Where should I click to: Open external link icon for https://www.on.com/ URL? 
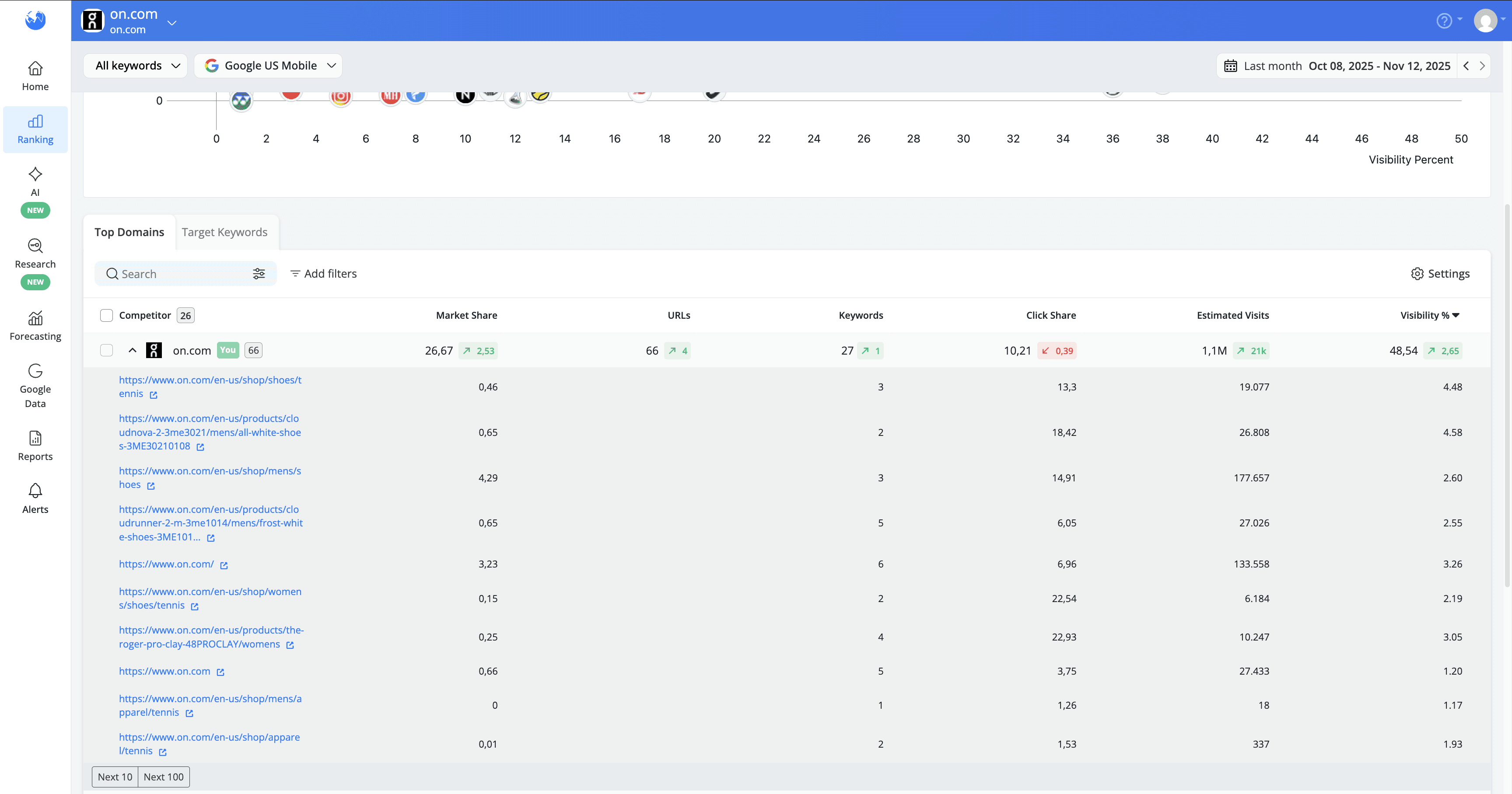coord(224,565)
